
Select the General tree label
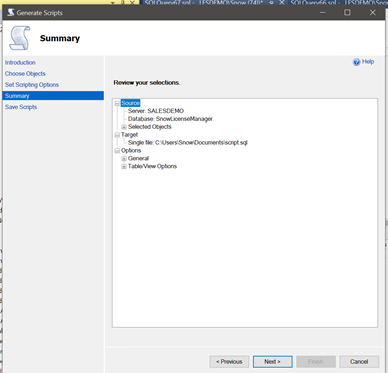(x=138, y=159)
